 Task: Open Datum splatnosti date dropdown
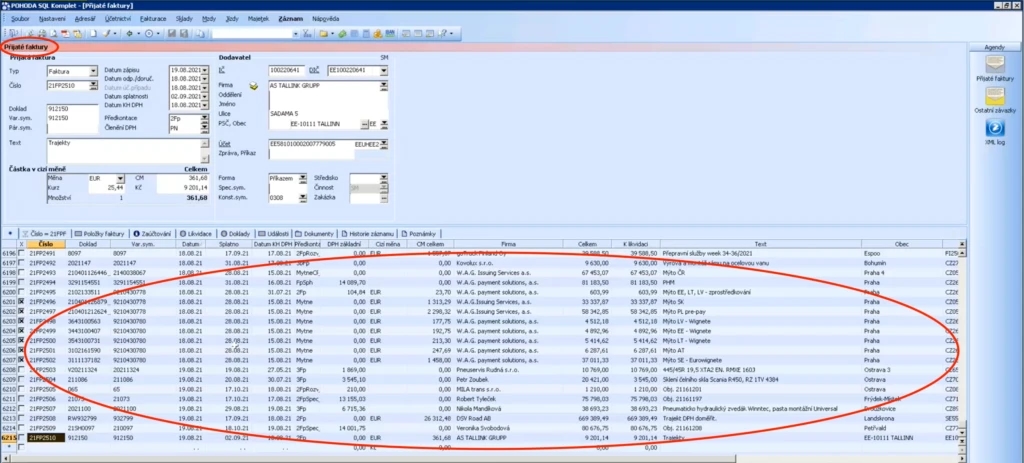204,96
